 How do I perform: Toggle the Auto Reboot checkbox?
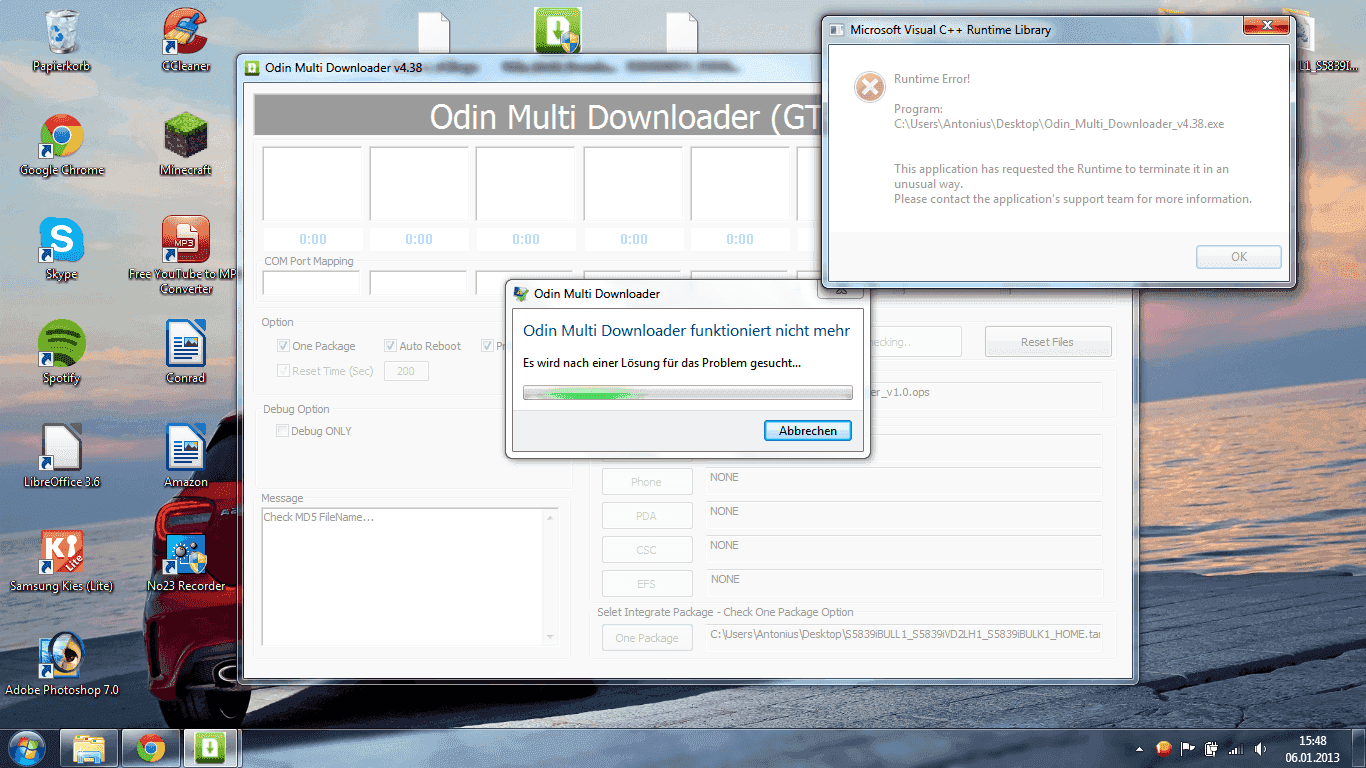(x=391, y=346)
